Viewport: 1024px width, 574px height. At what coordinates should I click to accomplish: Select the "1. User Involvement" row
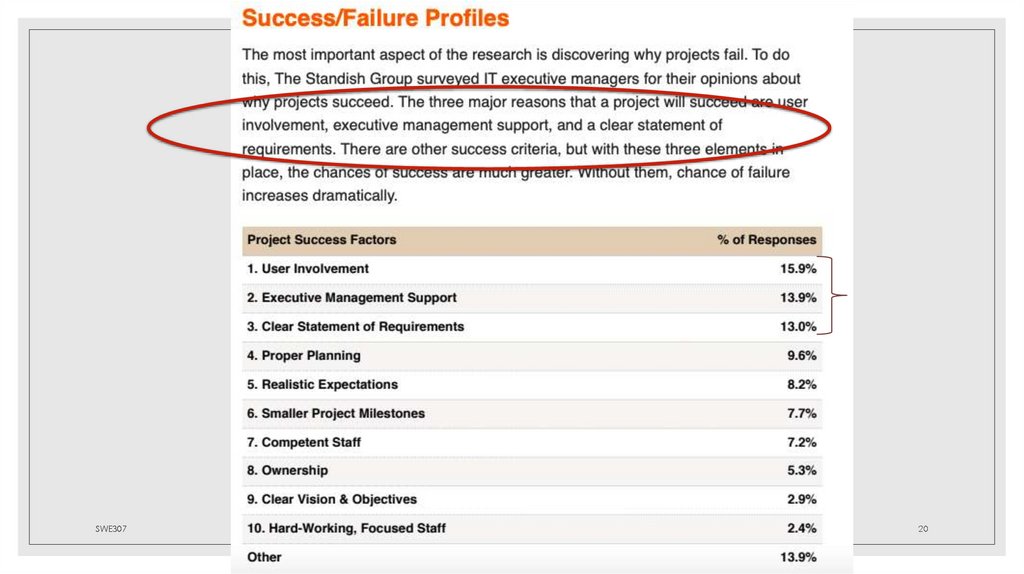pos(308,269)
